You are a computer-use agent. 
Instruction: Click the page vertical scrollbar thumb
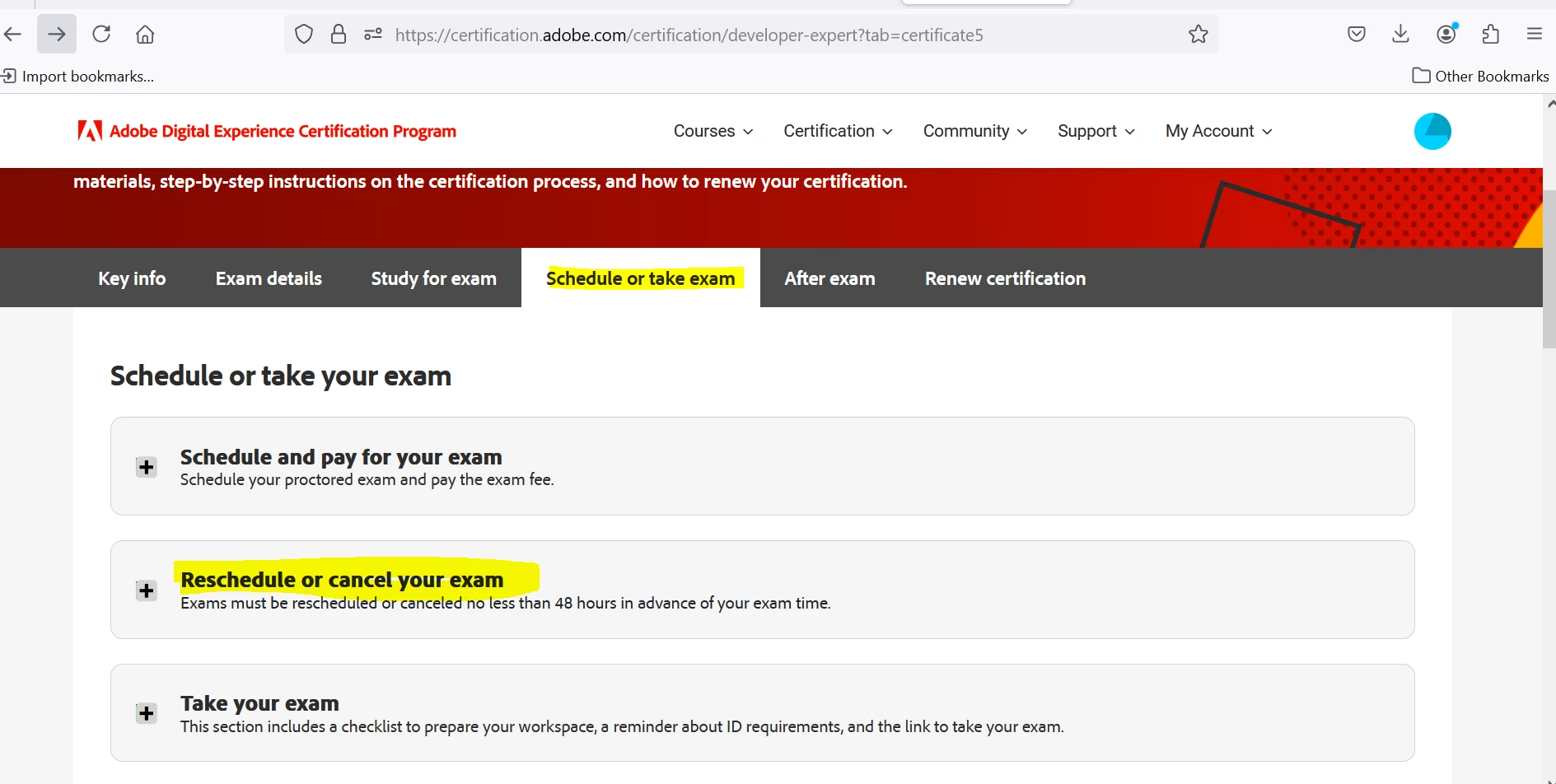[1549, 269]
